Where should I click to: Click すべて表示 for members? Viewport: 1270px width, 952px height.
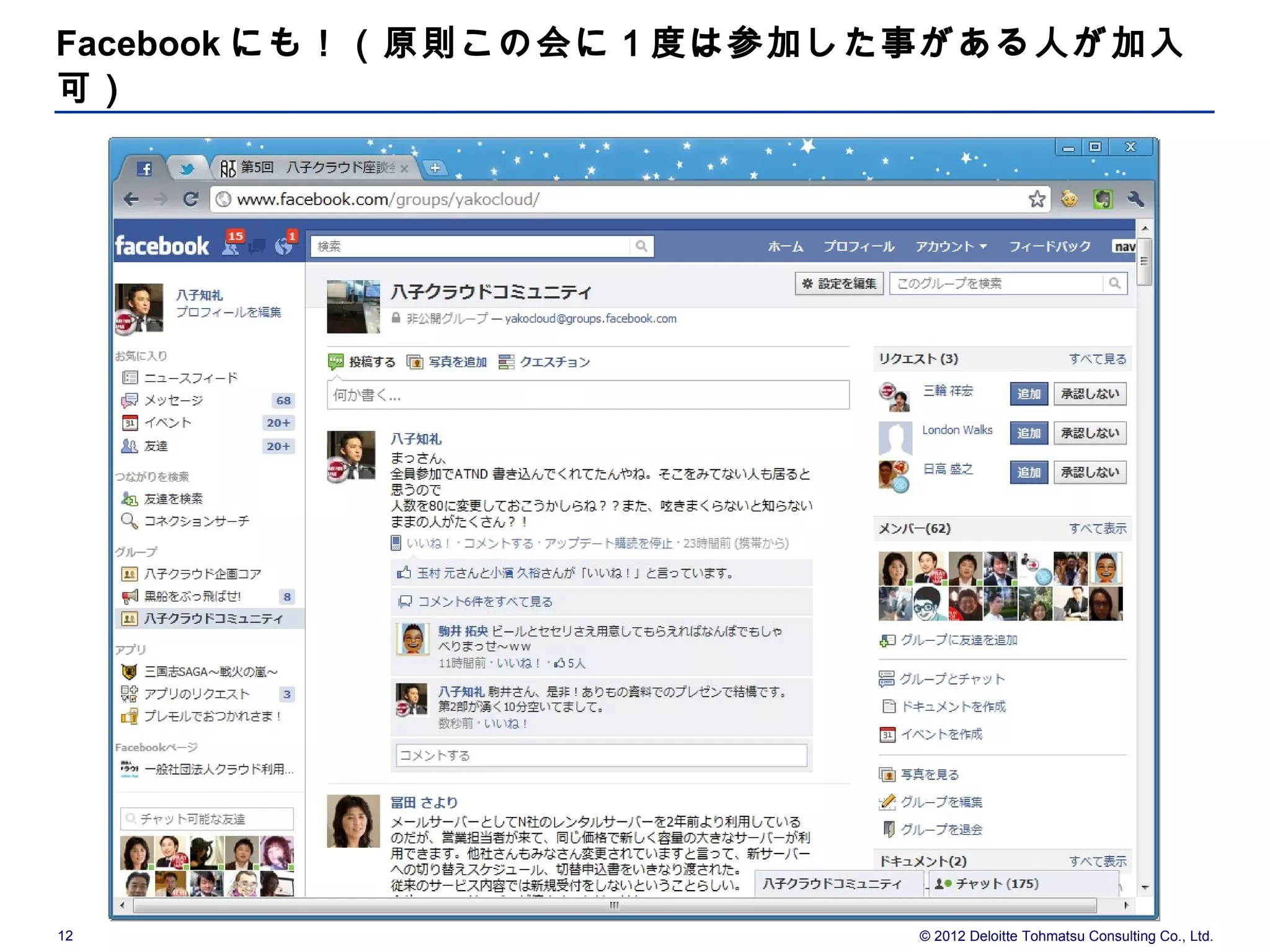1098,528
